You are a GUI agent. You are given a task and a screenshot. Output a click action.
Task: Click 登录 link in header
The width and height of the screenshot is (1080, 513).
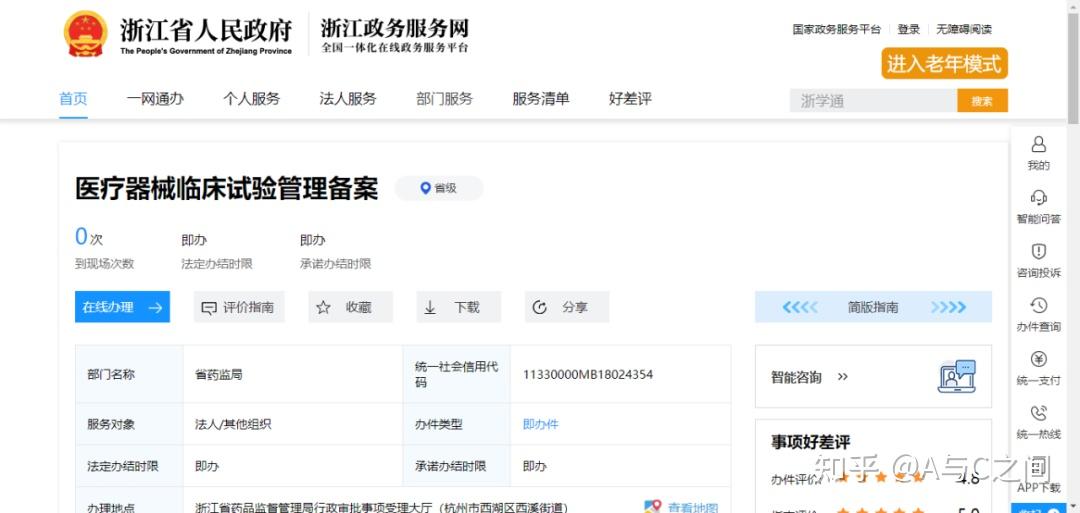click(908, 30)
